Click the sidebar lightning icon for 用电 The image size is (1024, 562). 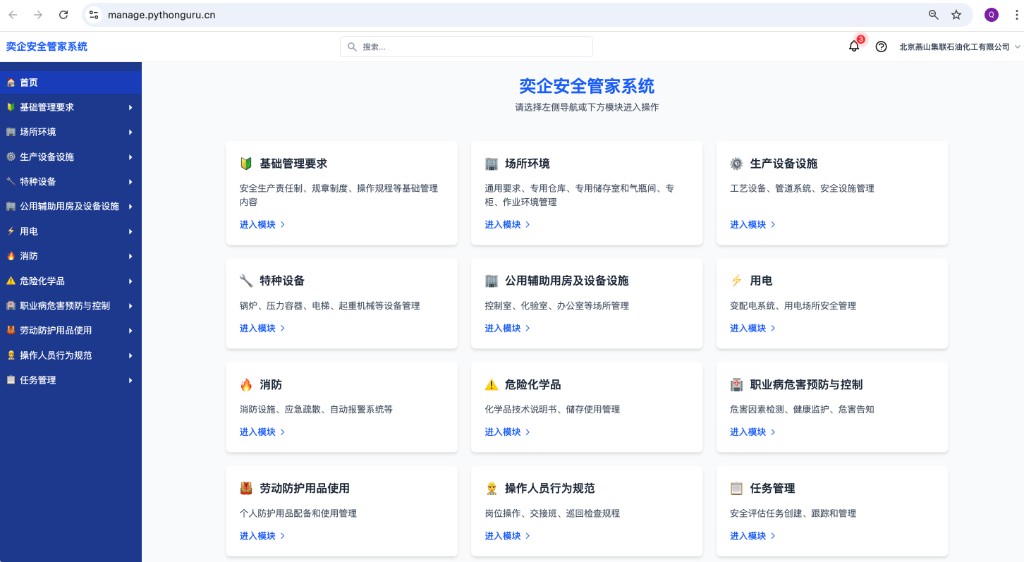coord(10,231)
